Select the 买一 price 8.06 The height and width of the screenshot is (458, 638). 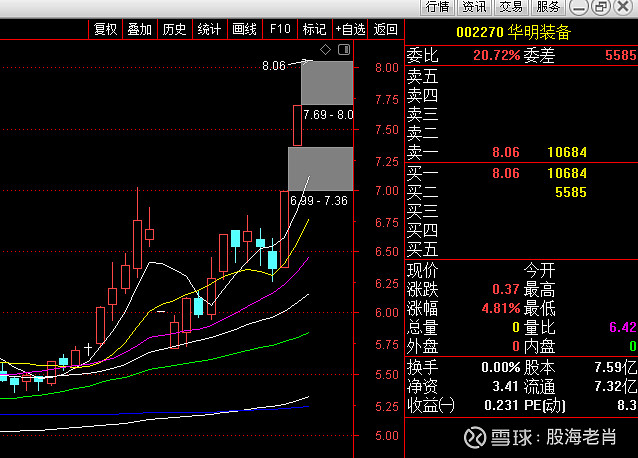coord(506,173)
